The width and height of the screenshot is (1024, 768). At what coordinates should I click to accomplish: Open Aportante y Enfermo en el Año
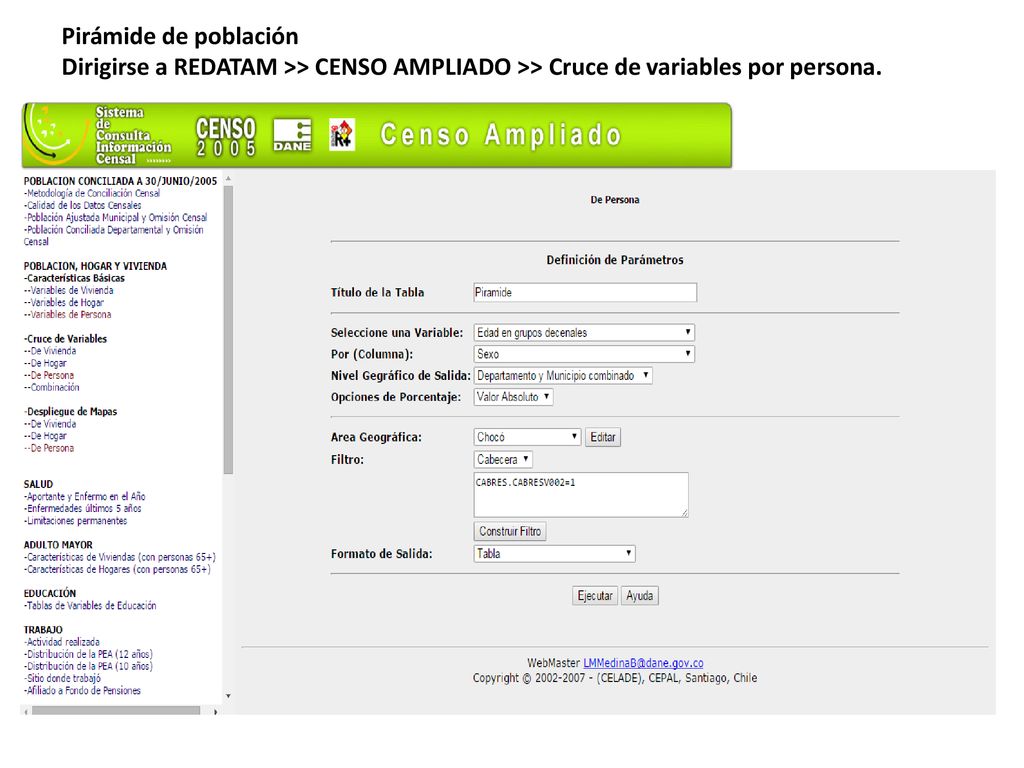(85, 496)
